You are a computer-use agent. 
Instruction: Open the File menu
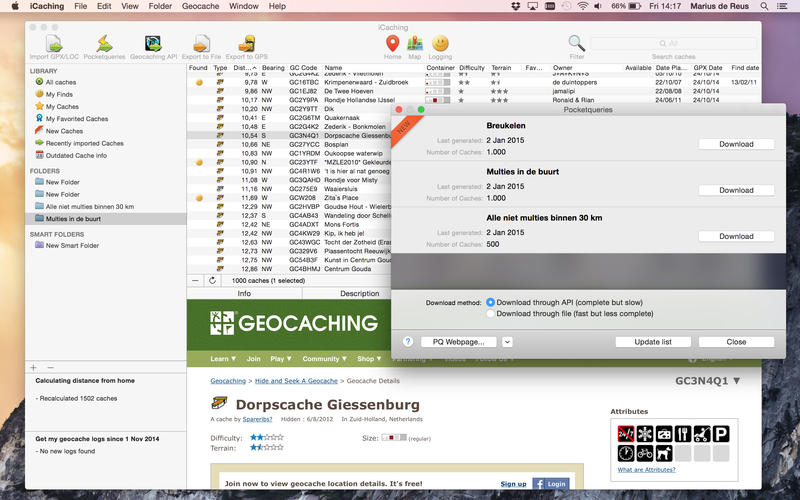click(80, 6)
